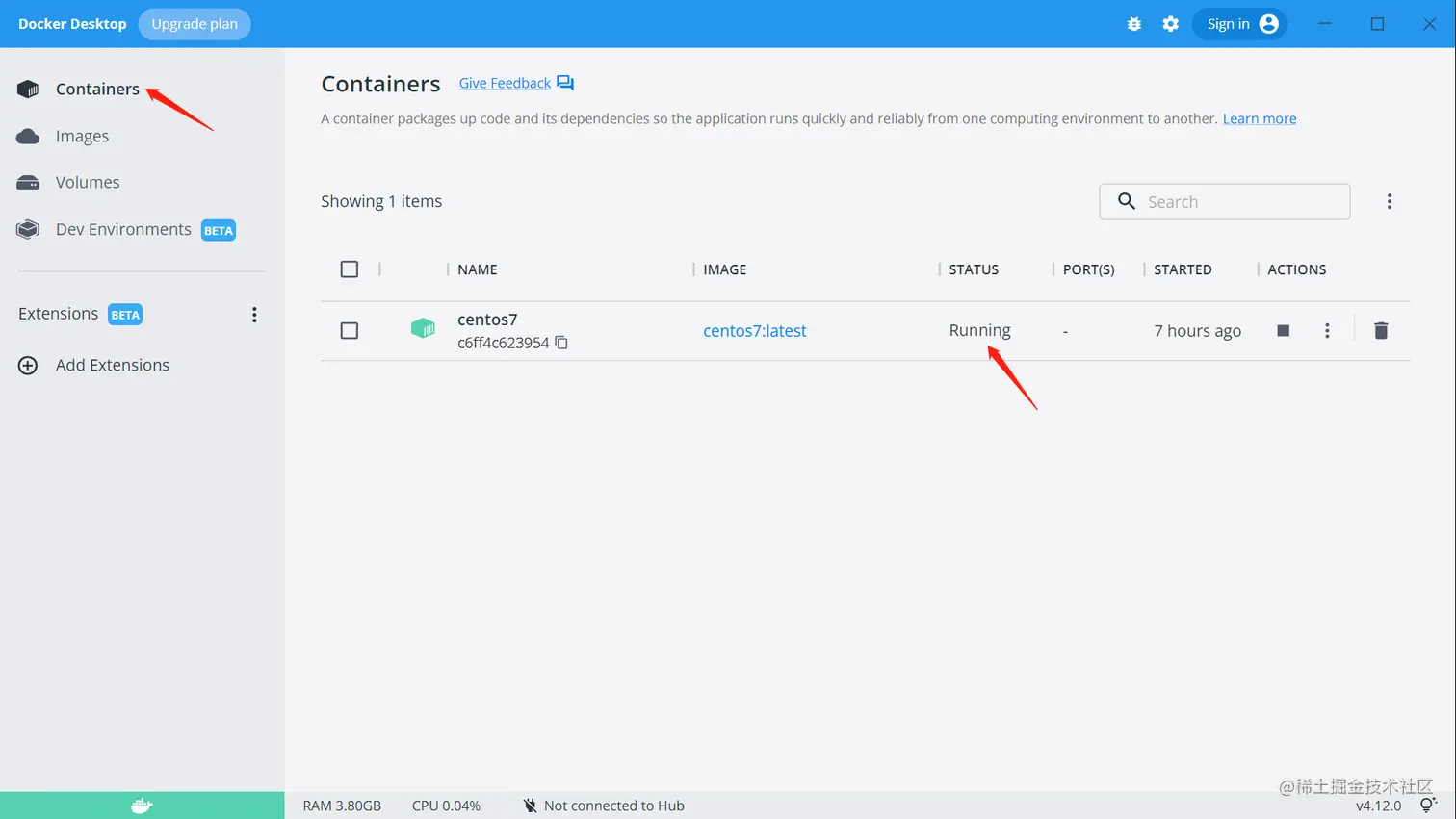The height and width of the screenshot is (819, 1456).
Task: Open the Images section in the sidebar
Action: (x=82, y=137)
